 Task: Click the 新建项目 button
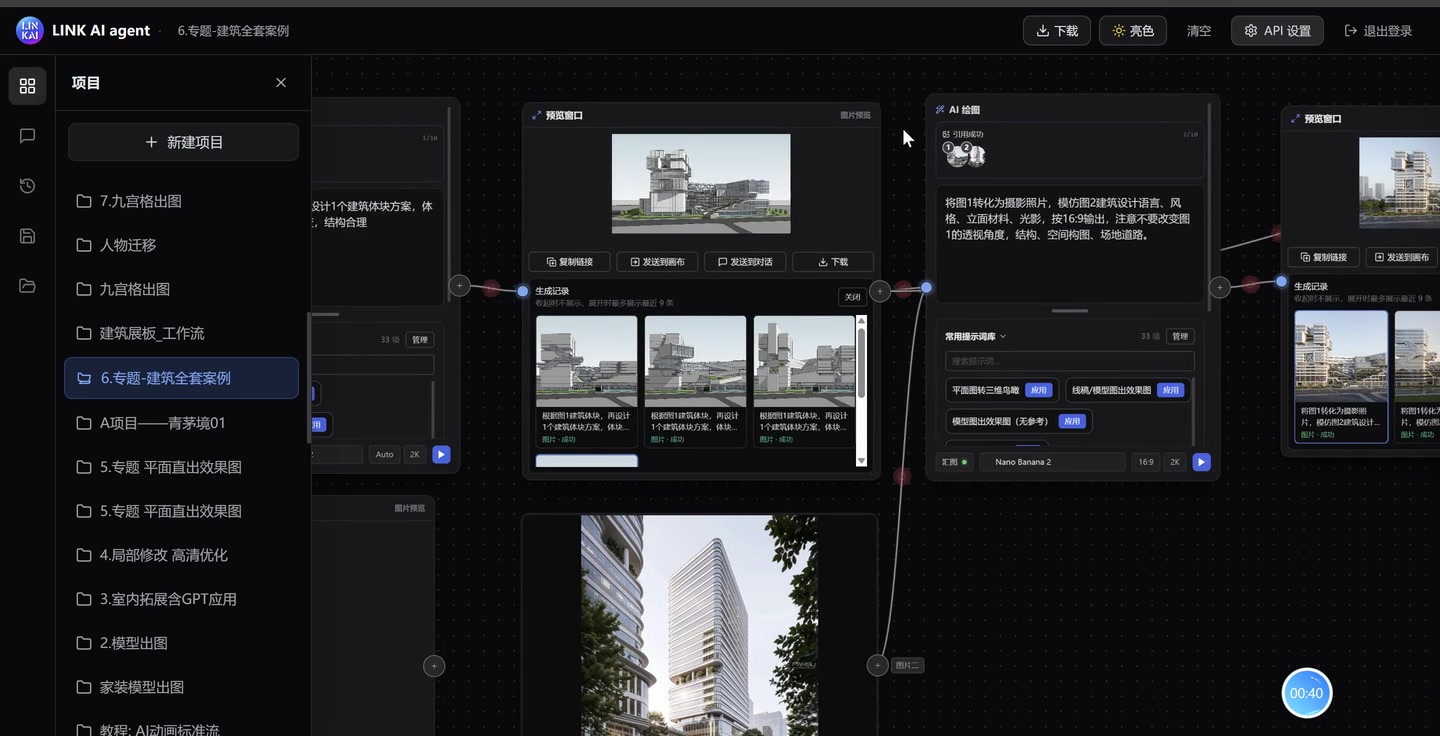click(x=183, y=142)
